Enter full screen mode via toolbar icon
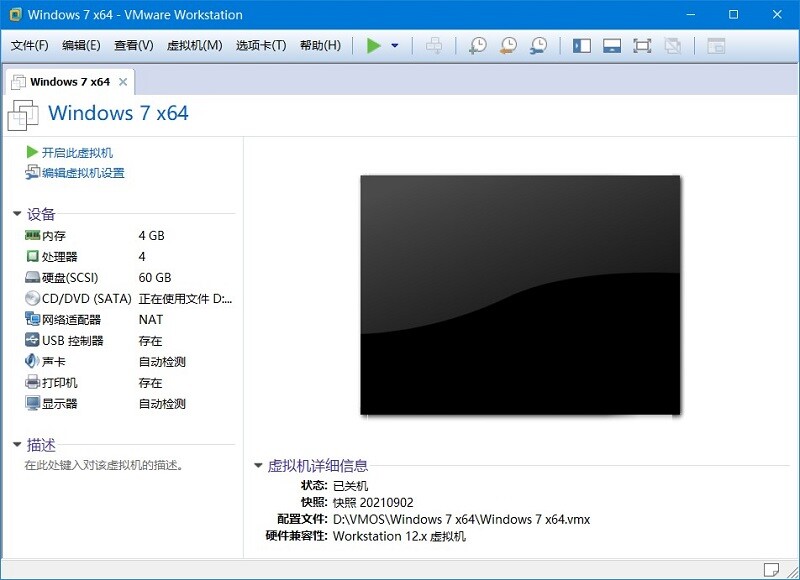800x580 pixels. click(642, 46)
